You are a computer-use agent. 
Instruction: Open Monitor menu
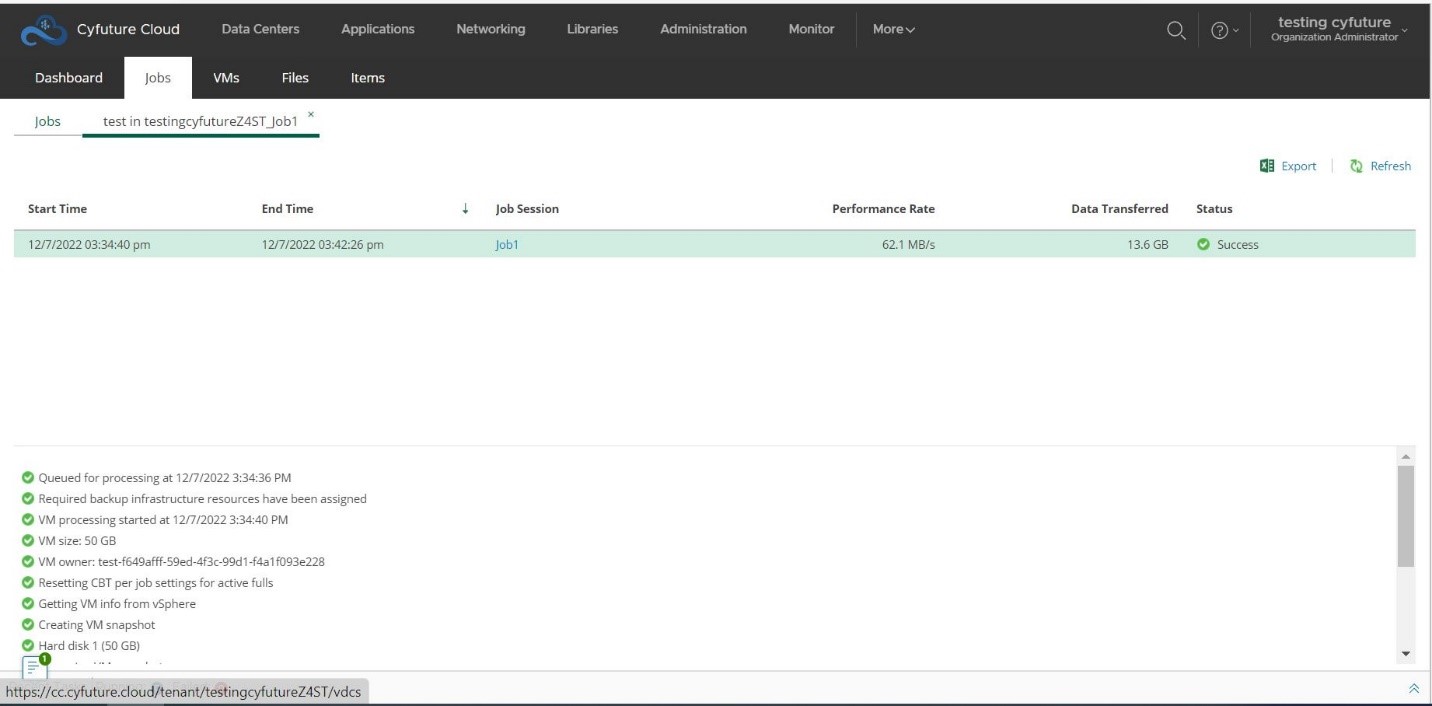click(811, 29)
